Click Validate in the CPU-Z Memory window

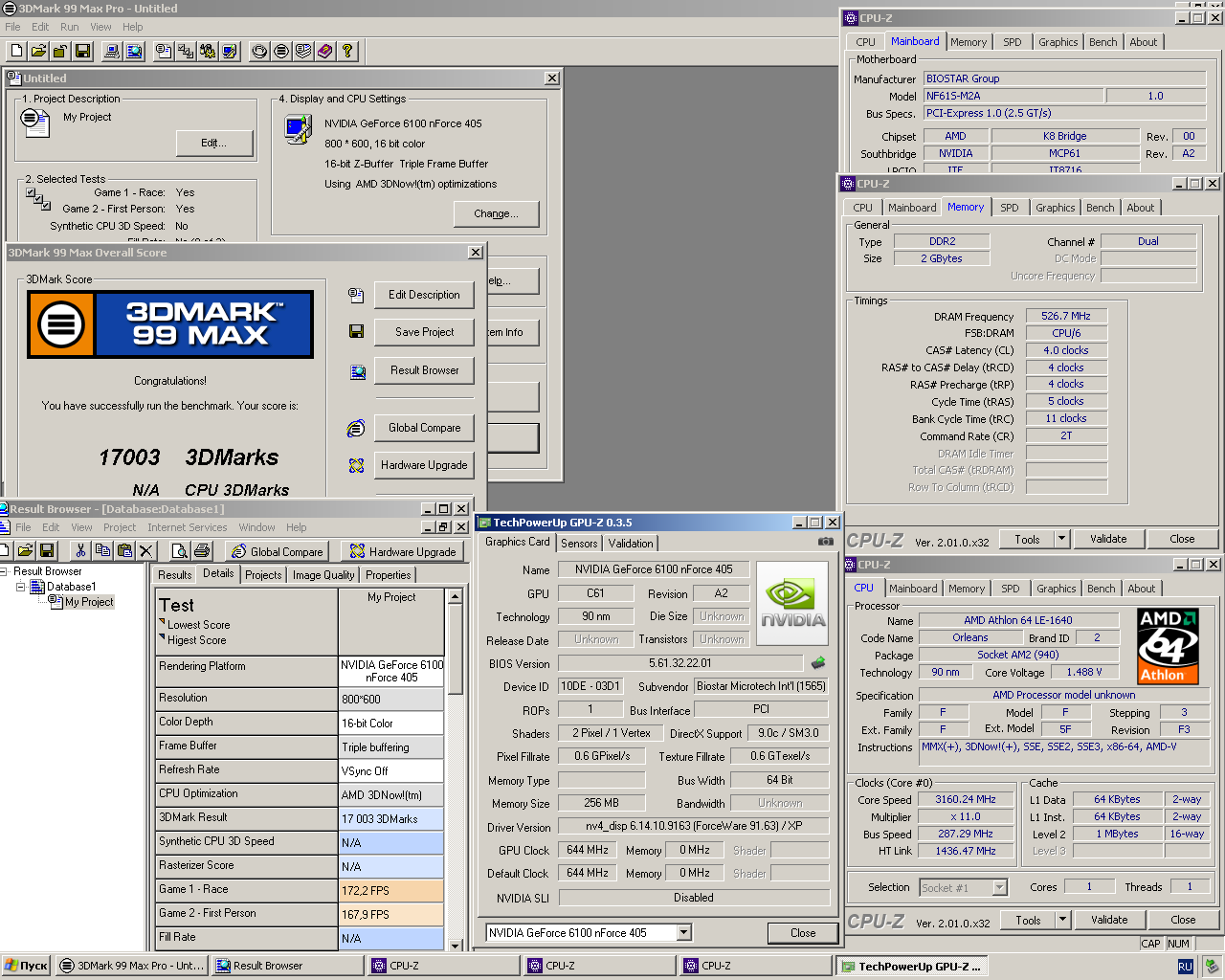point(1108,539)
